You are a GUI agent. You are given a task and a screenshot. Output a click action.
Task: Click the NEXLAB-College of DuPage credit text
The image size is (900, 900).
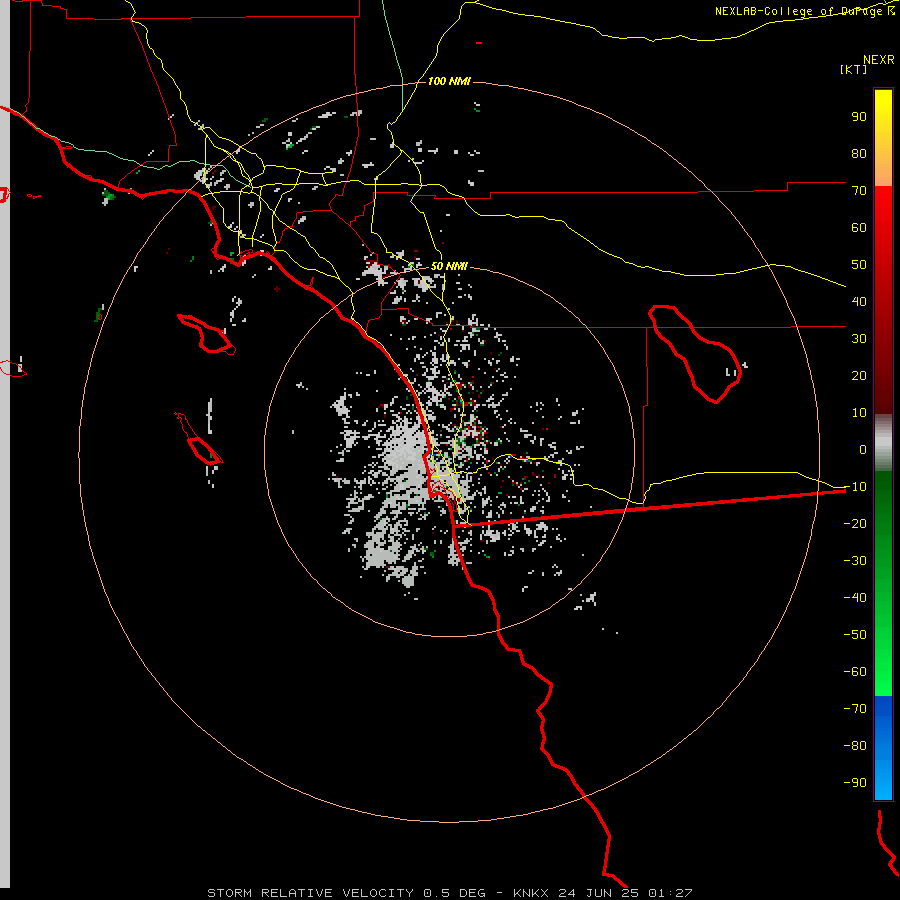point(805,11)
